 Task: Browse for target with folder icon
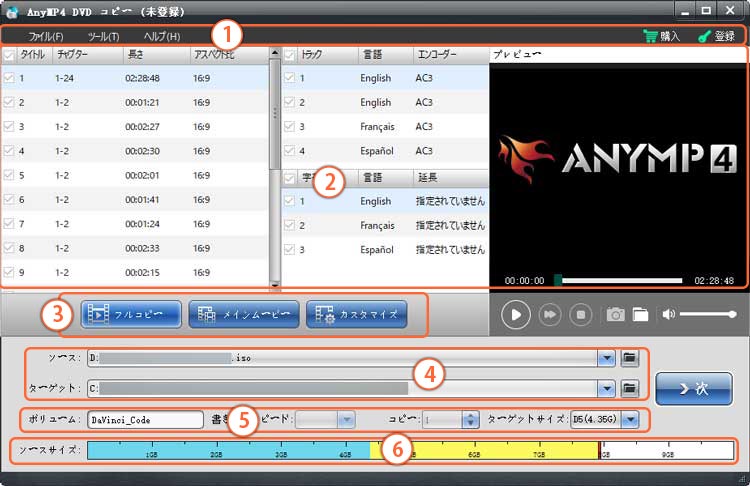(629, 388)
